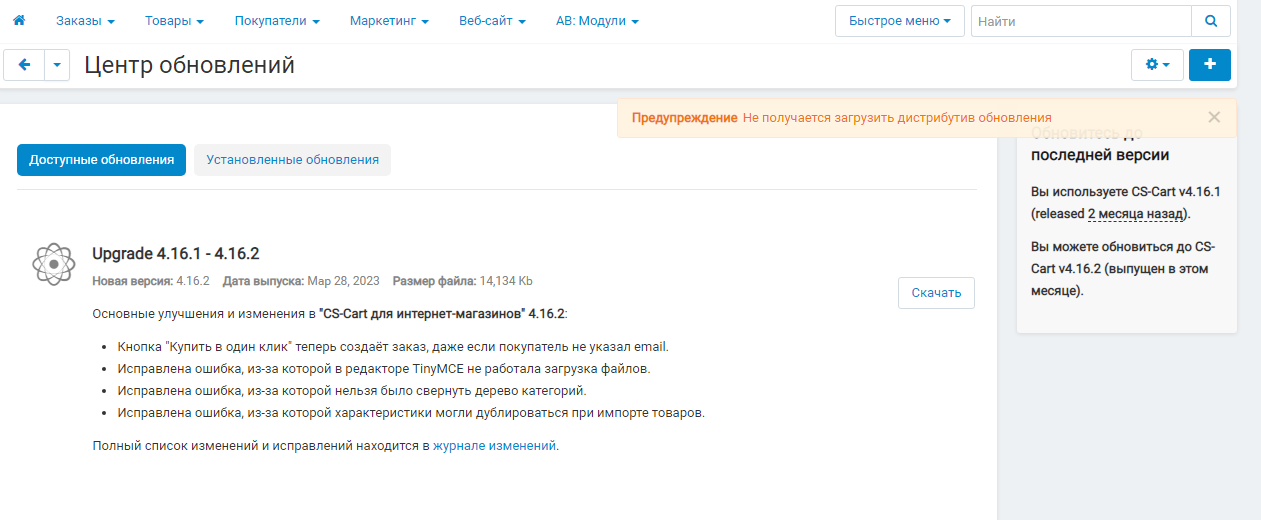This screenshot has height=520, width=1261.
Task: Select the Доступные обновления tab
Action: pos(101,160)
